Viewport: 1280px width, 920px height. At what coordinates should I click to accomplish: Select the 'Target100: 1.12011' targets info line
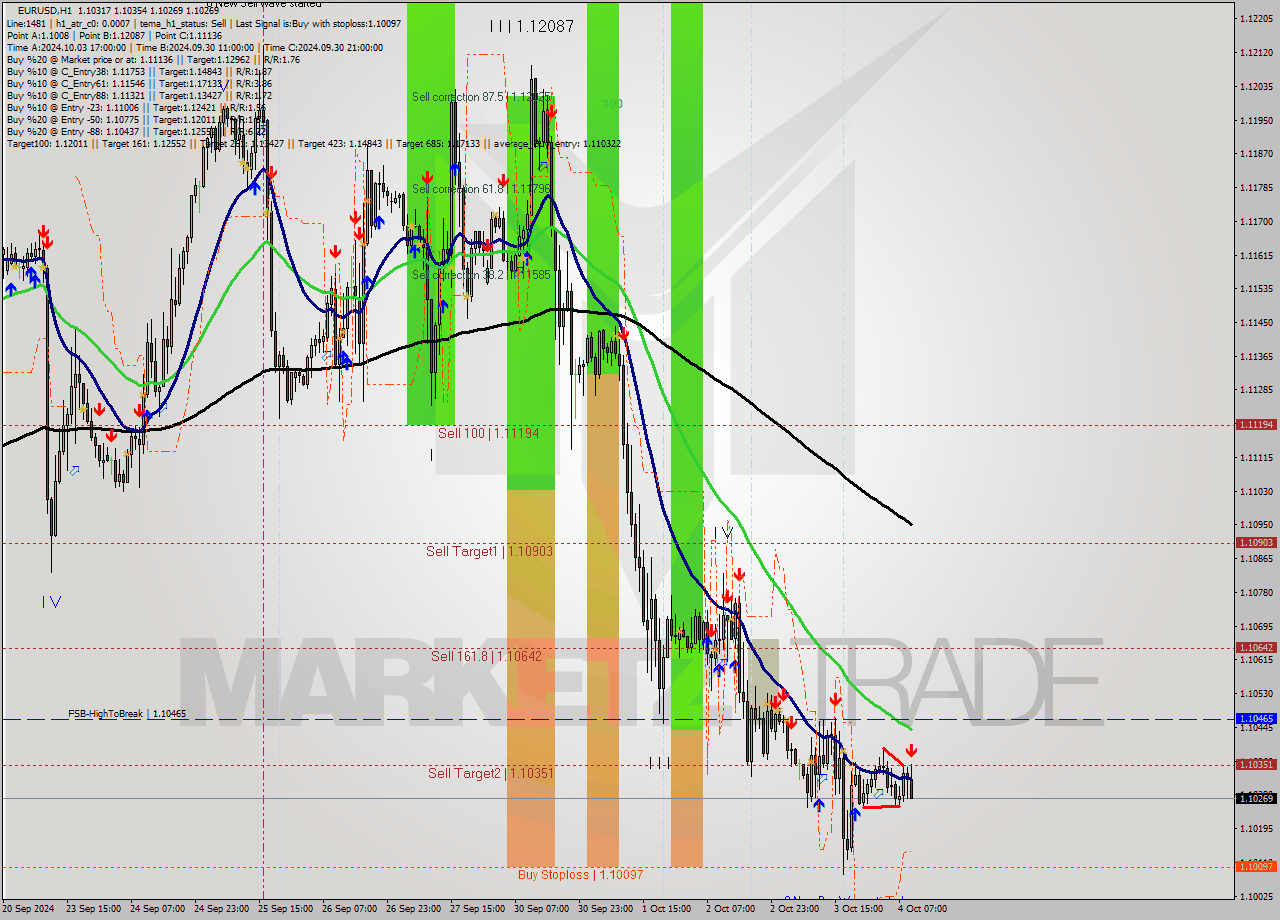[314, 144]
